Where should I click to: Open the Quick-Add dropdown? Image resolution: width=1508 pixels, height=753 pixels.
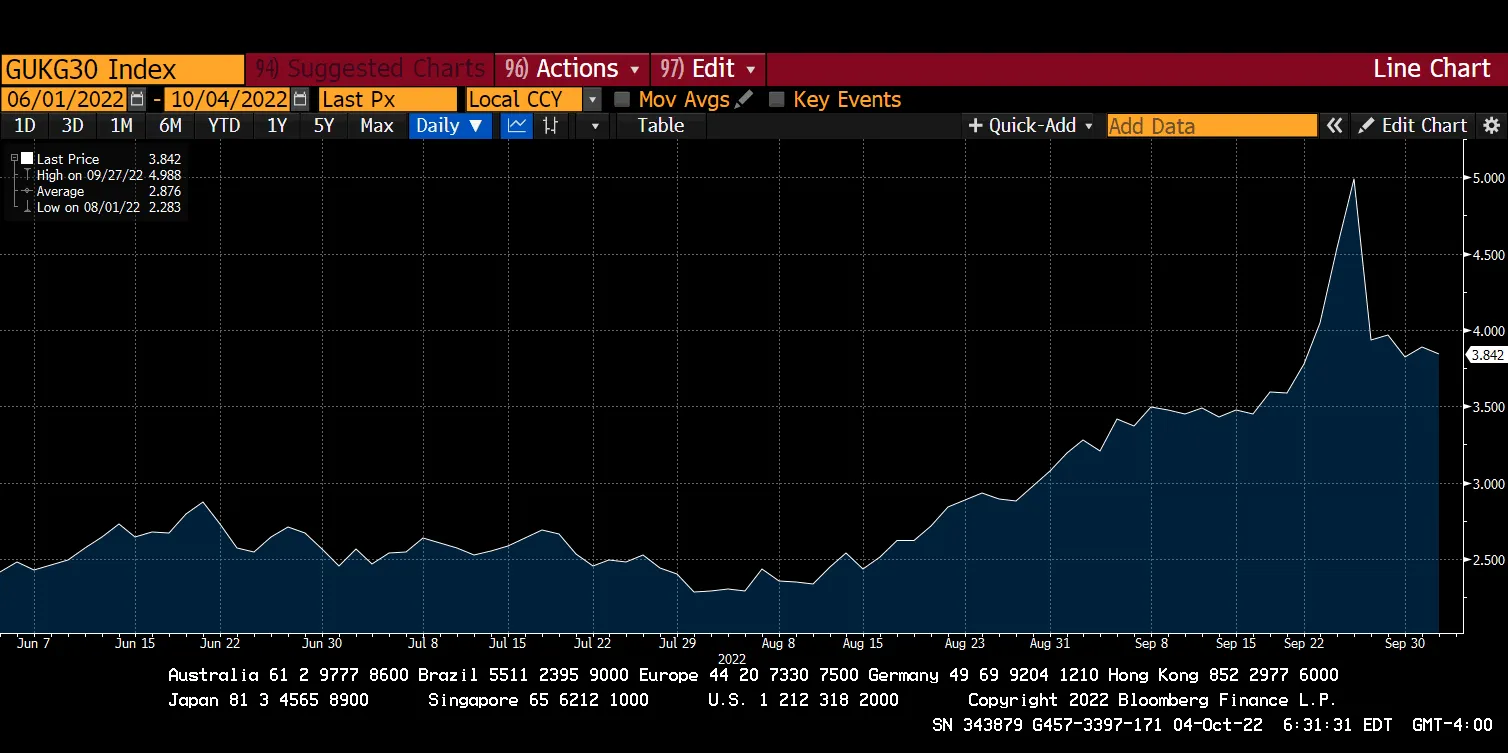[x=1030, y=126]
